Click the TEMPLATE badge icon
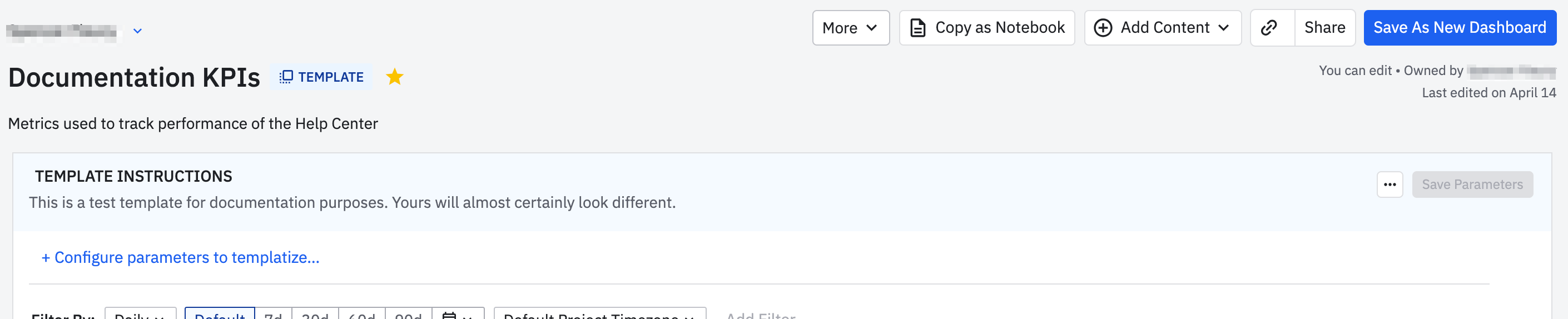 pos(286,77)
